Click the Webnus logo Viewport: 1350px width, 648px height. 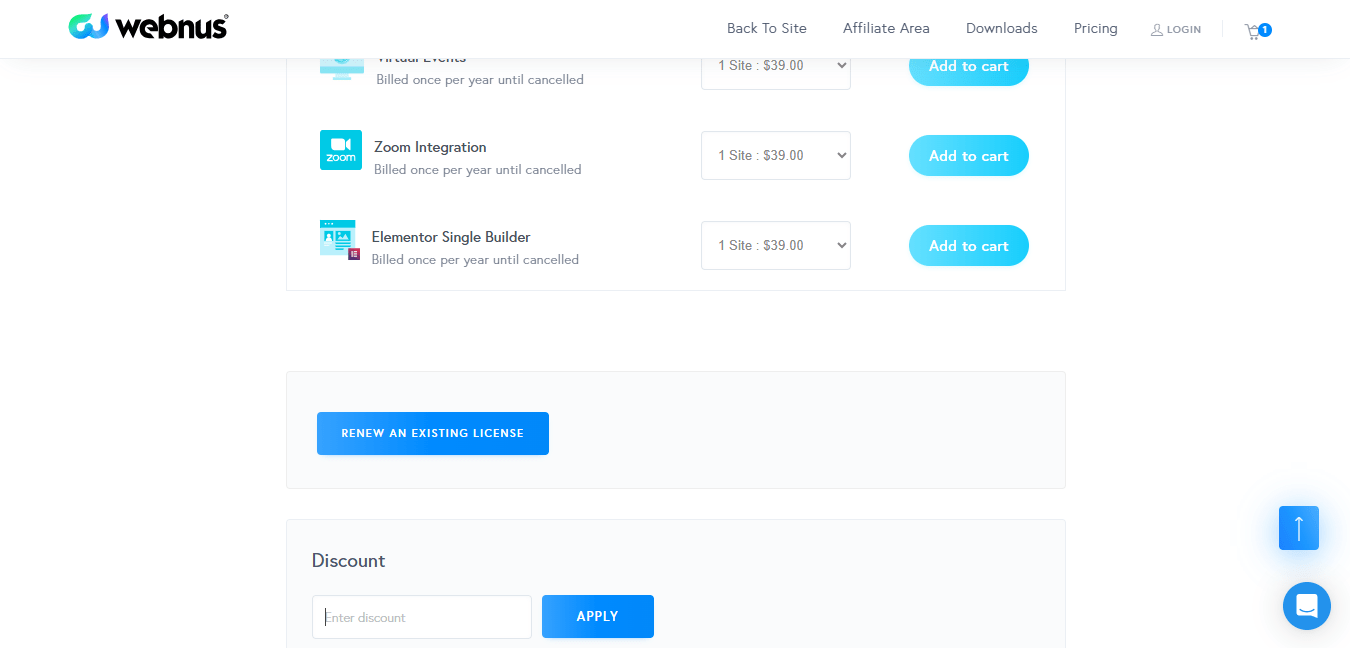pyautogui.click(x=148, y=27)
